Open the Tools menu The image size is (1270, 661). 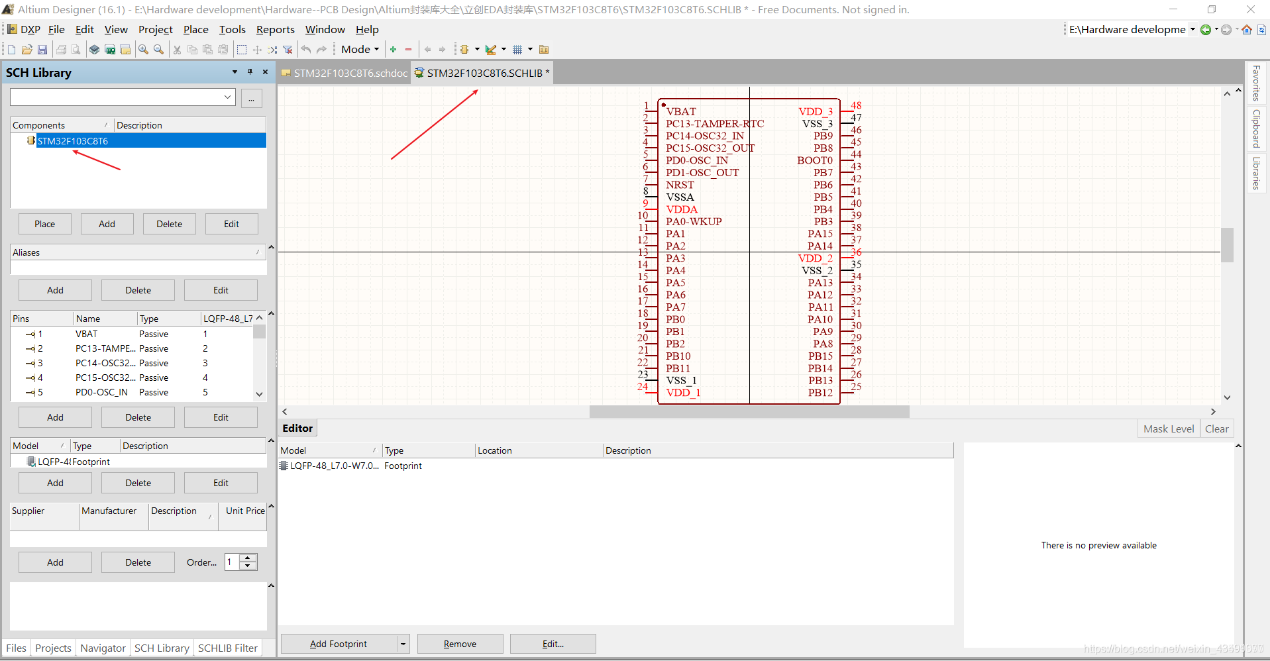pos(232,29)
